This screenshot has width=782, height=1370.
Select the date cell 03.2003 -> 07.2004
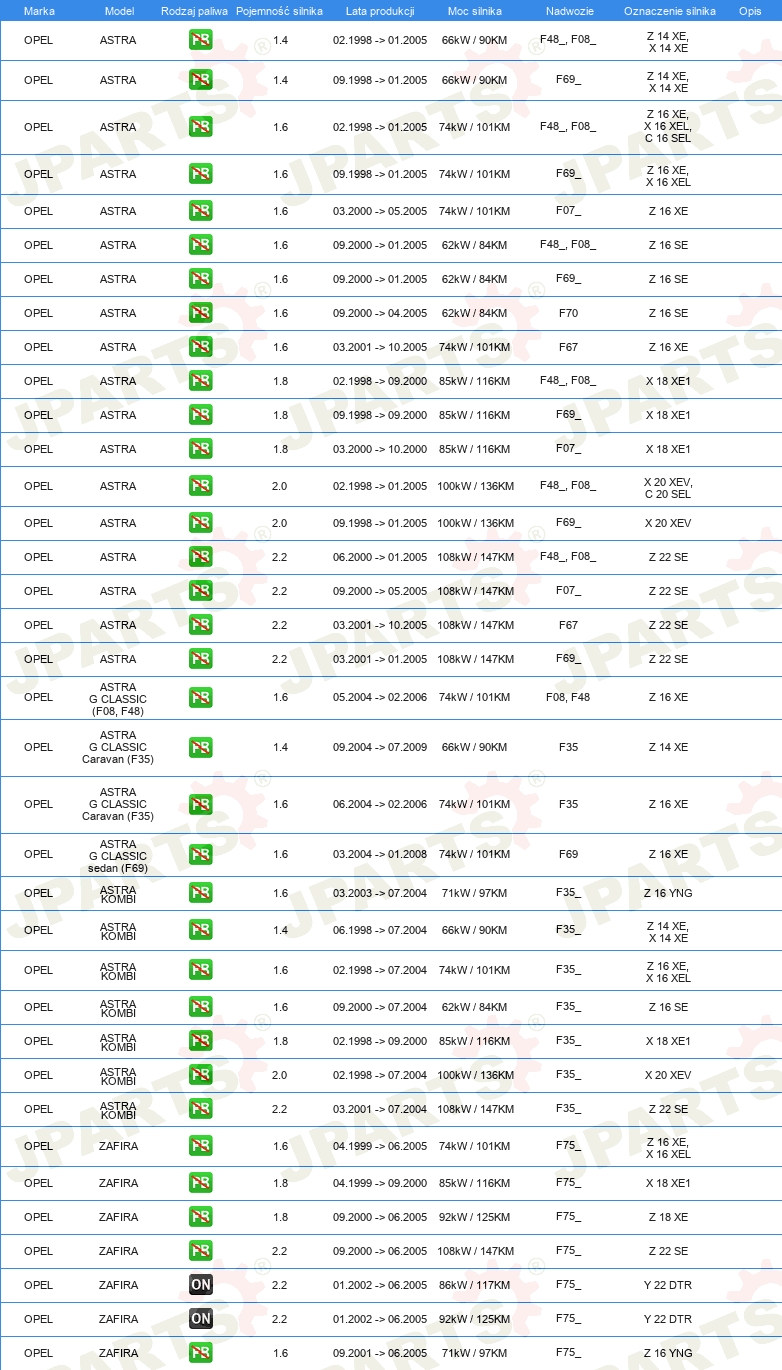(x=380, y=893)
